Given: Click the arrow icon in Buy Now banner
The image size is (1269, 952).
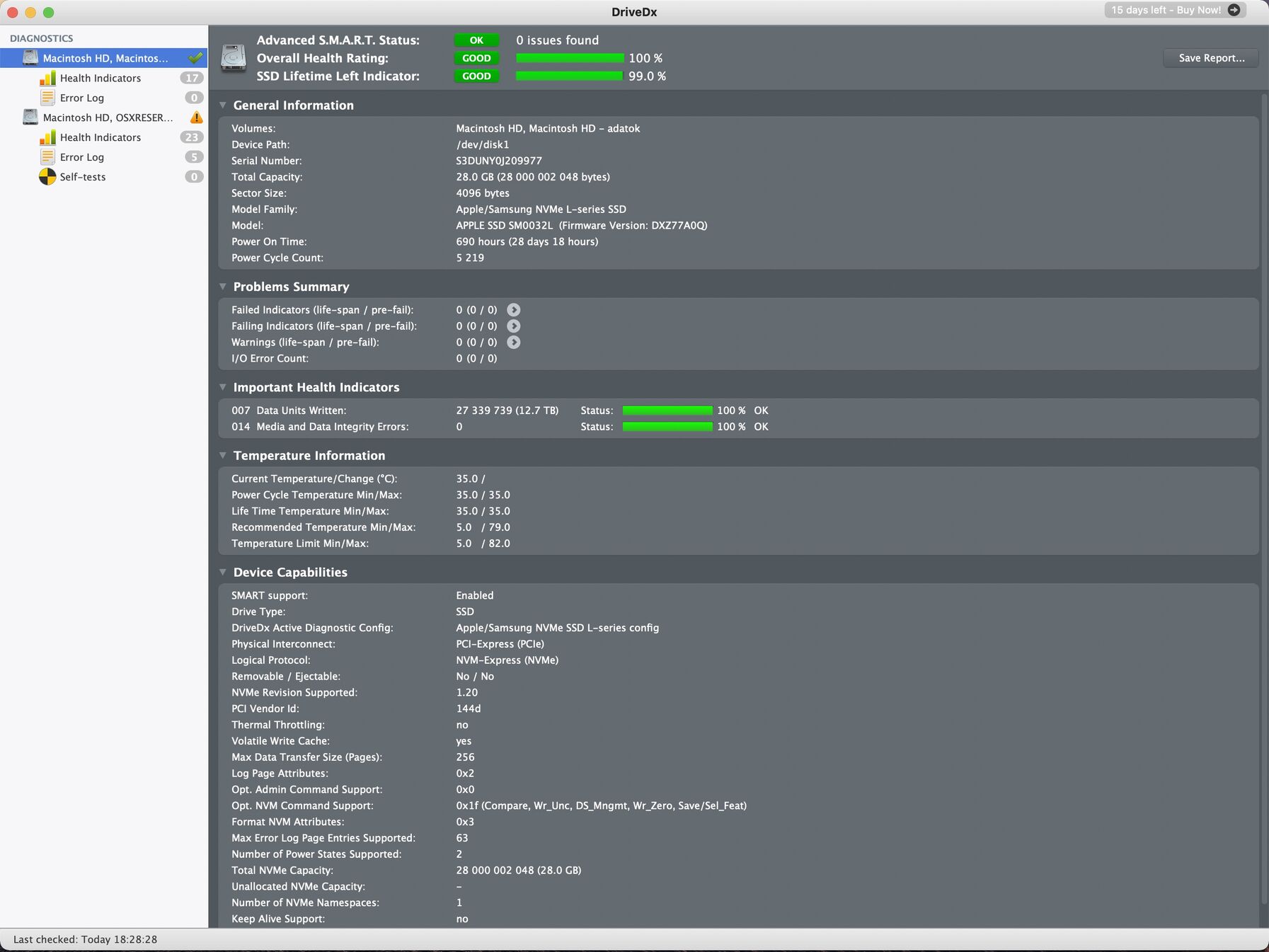Looking at the screenshot, I should [1234, 10].
